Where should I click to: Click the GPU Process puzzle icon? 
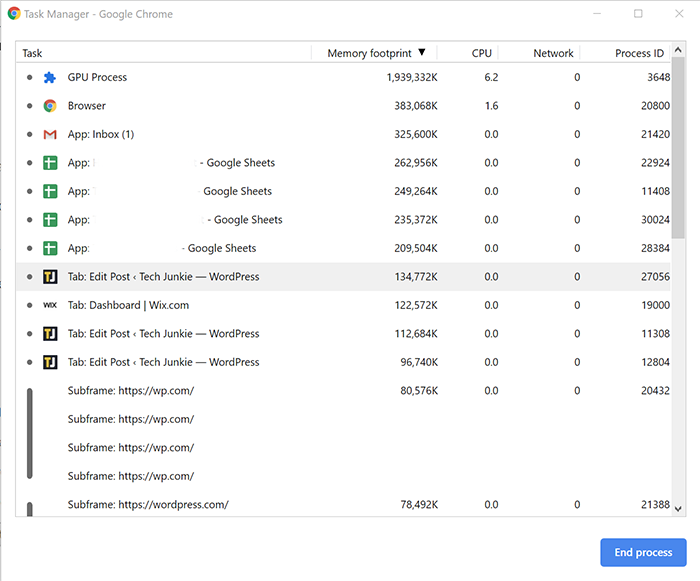click(50, 78)
